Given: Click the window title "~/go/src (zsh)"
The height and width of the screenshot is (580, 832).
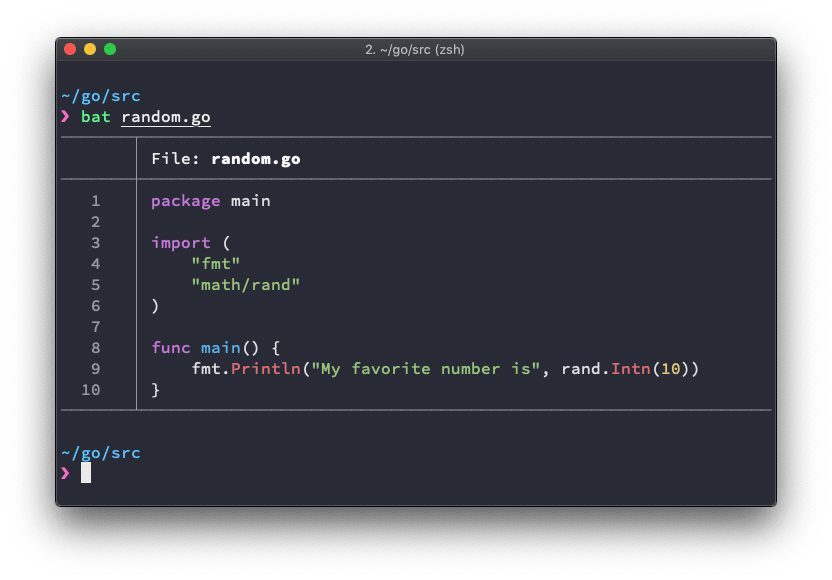Looking at the screenshot, I should pos(415,49).
